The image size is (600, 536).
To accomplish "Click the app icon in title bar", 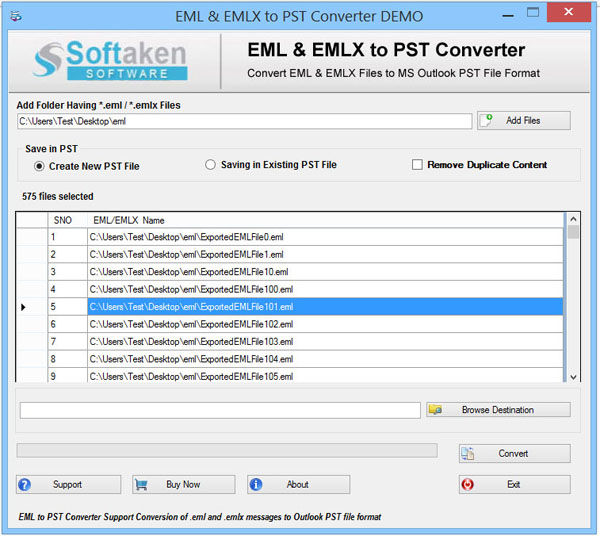I will (16, 16).
